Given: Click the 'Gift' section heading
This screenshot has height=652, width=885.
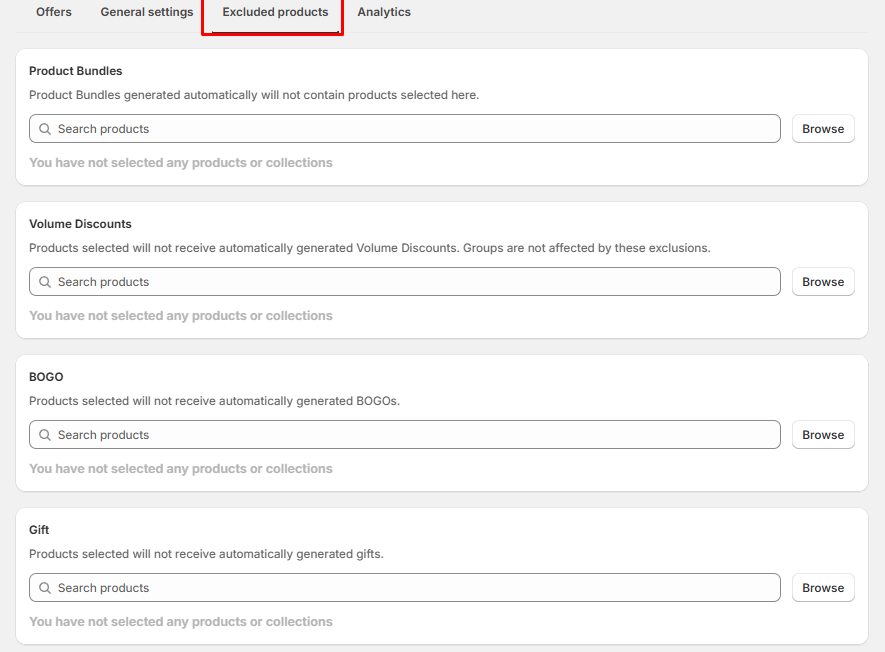Looking at the screenshot, I should 39,530.
